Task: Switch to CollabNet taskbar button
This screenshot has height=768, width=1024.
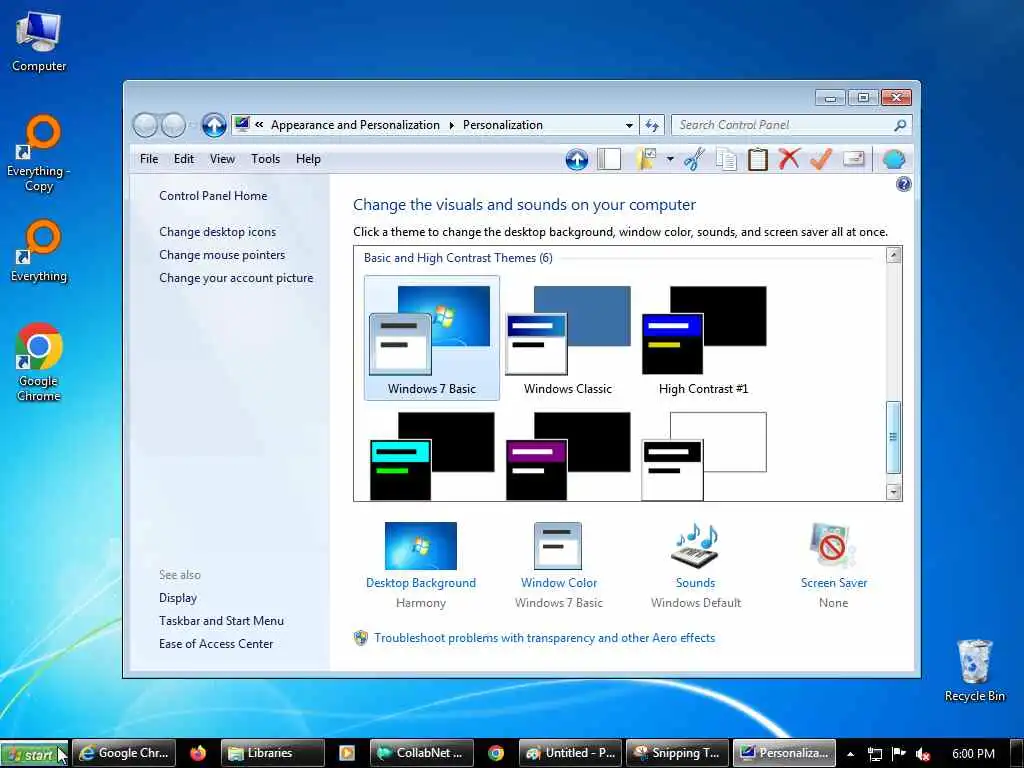Action: [421, 753]
